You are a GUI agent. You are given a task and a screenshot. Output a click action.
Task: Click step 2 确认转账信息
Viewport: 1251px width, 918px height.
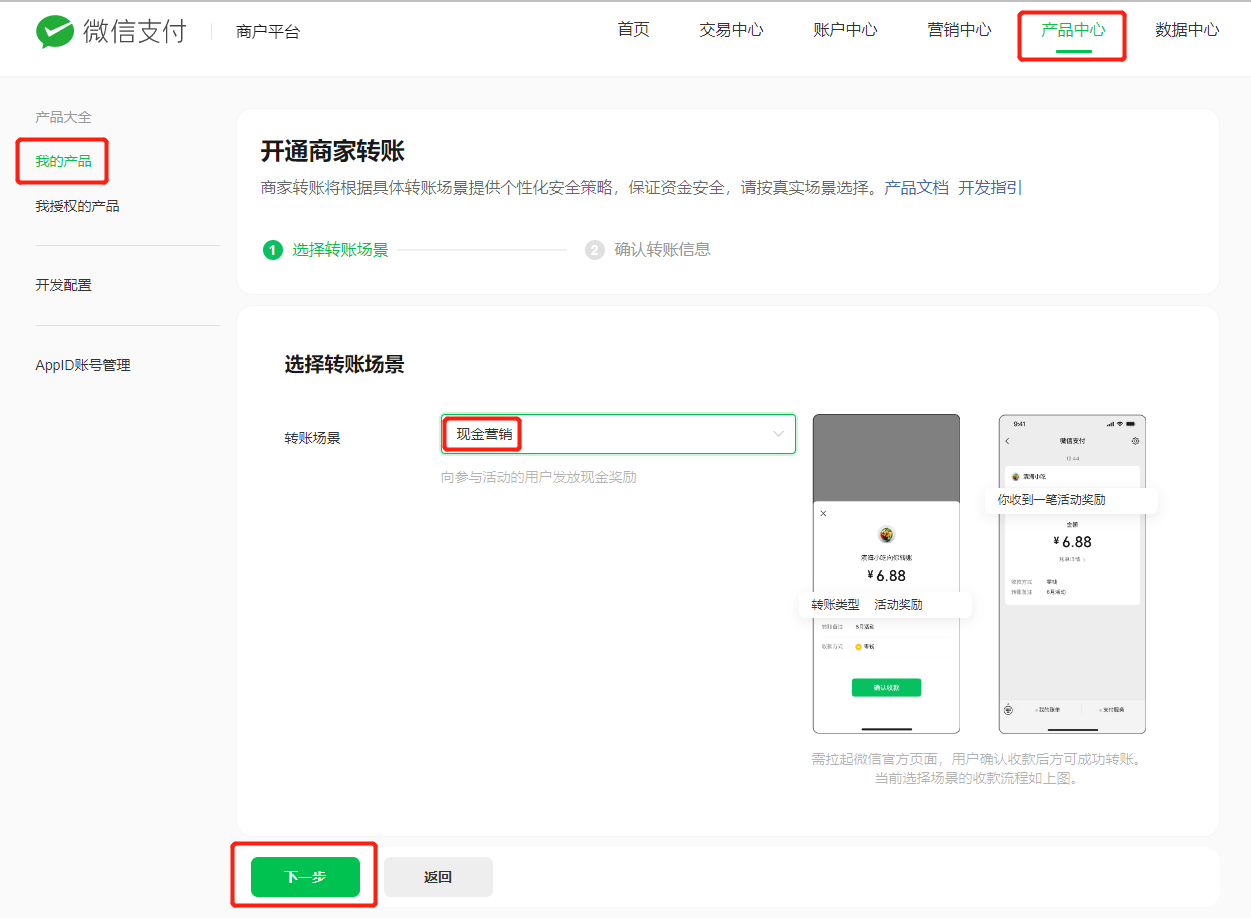[648, 250]
